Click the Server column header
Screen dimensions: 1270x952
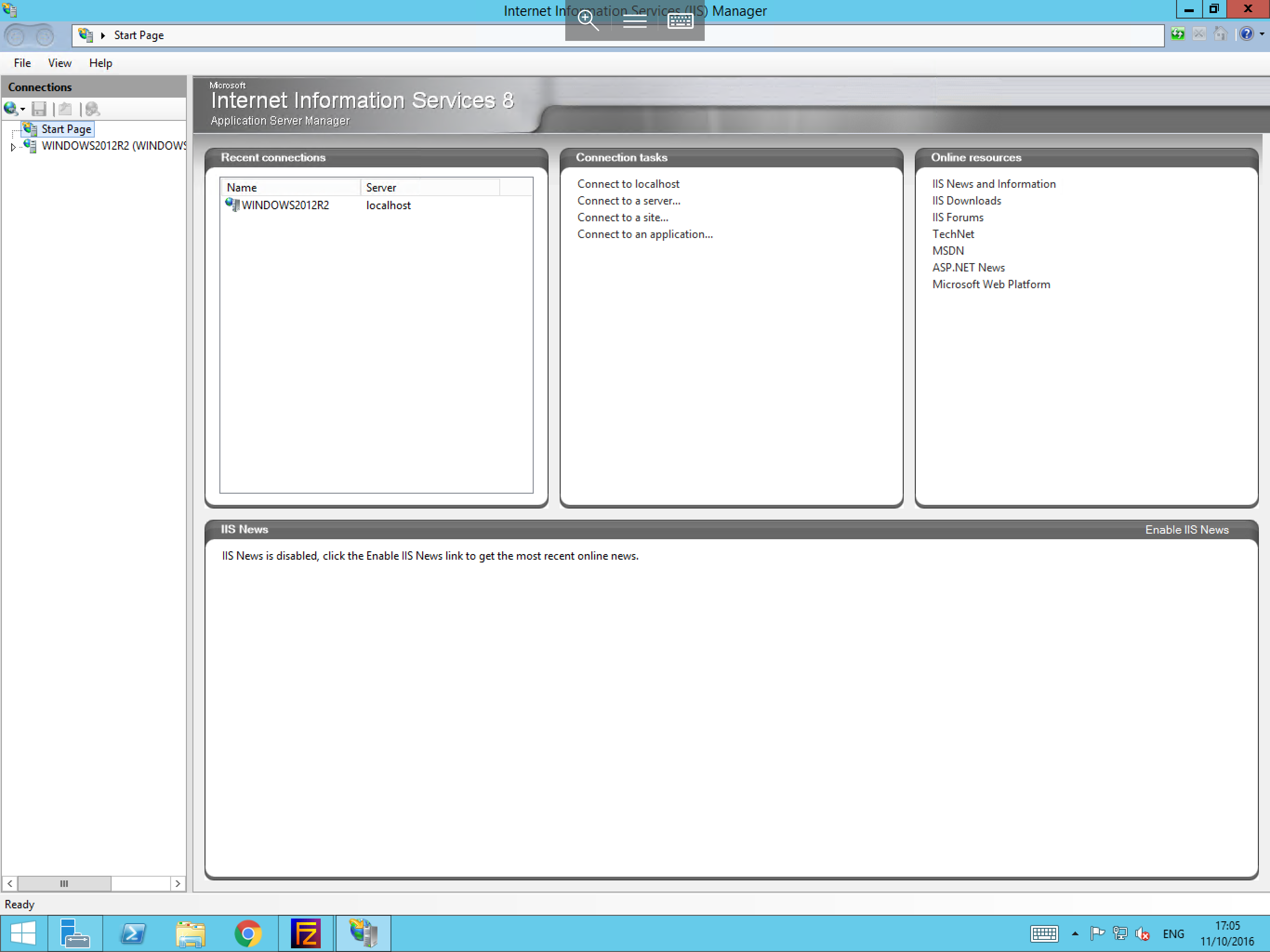tap(430, 188)
